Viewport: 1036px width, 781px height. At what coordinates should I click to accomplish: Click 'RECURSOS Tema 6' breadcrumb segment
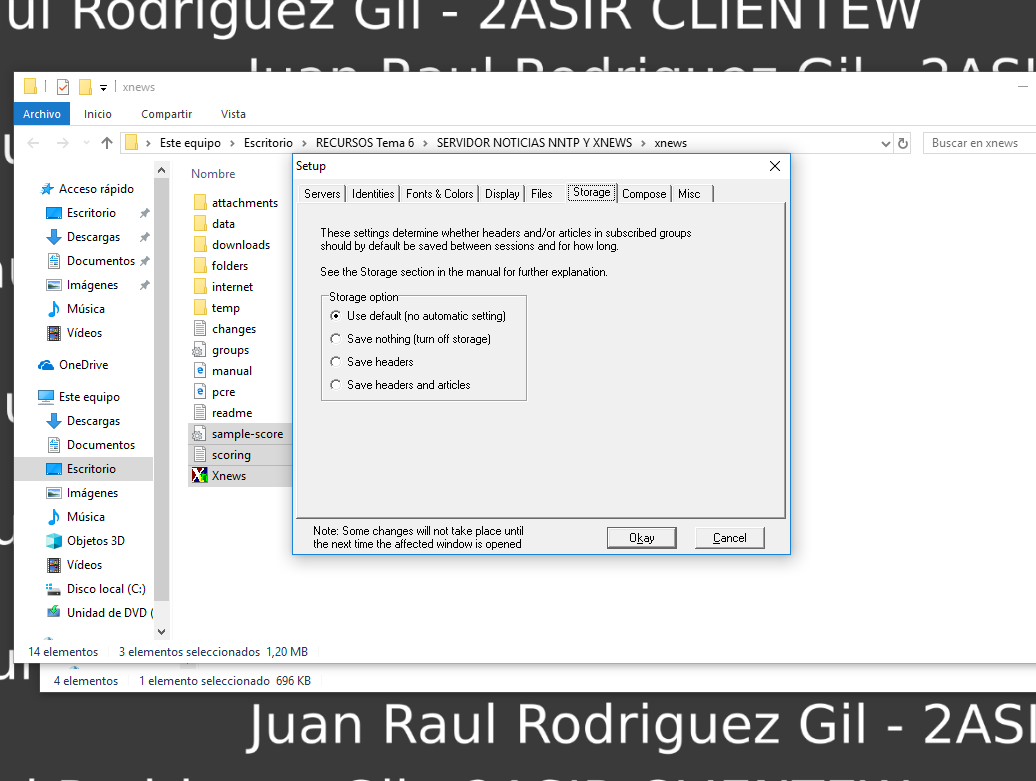[x=365, y=143]
